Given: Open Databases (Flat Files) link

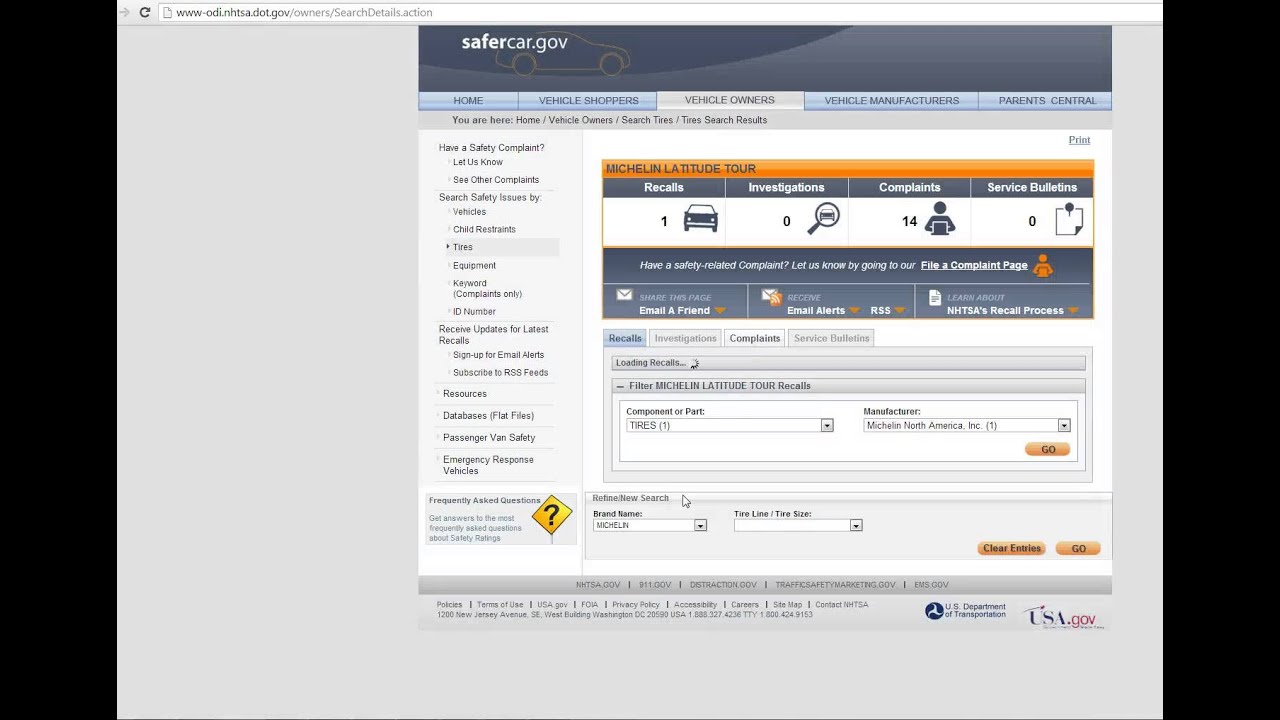Looking at the screenshot, I should click(x=488, y=416).
